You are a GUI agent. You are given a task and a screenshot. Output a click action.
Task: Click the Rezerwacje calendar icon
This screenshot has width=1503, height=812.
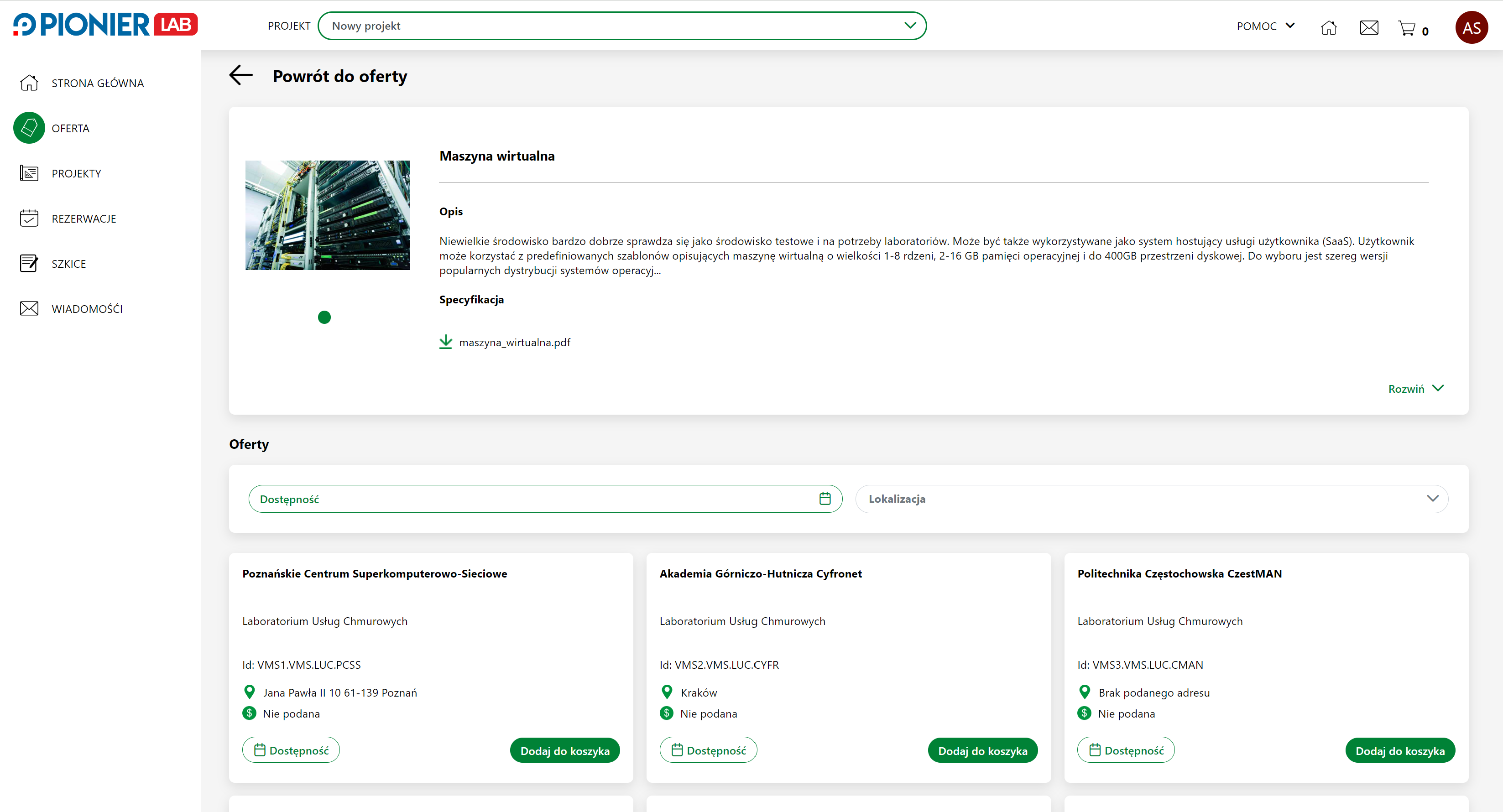[x=29, y=218]
